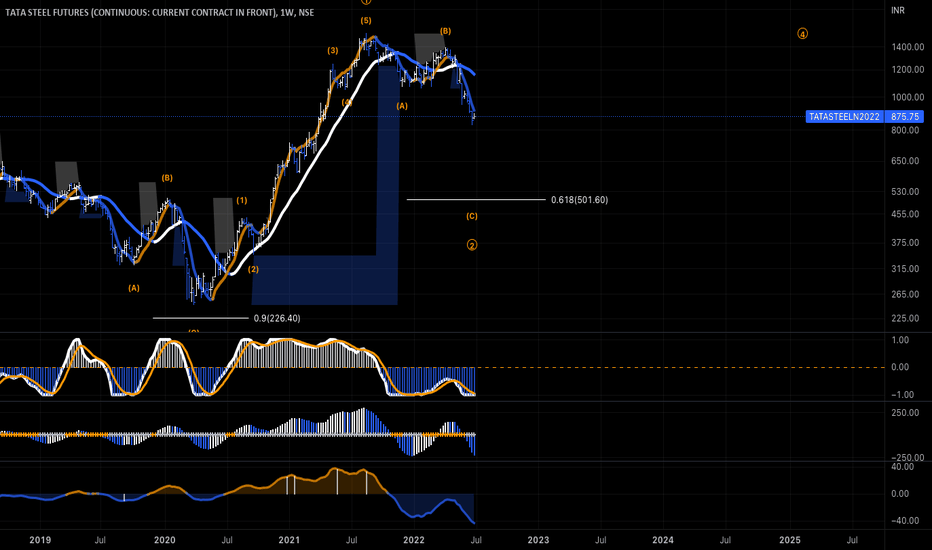Select the (2) wave label
932x550 pixels.
pos(253,269)
